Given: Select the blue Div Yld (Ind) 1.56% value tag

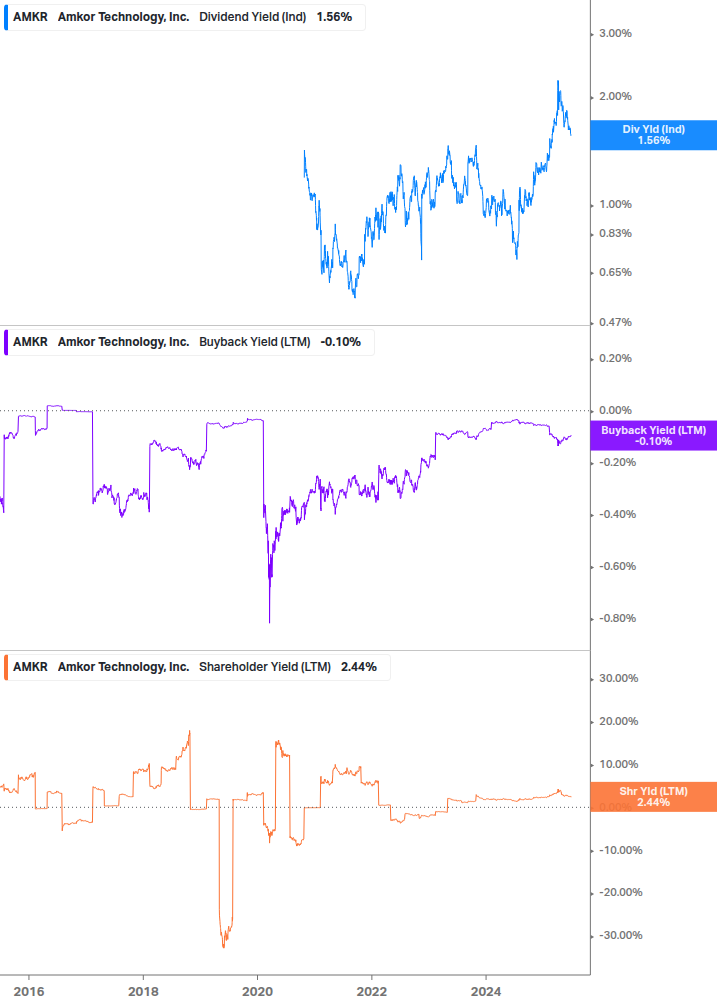Looking at the screenshot, I should pyautogui.click(x=654, y=135).
